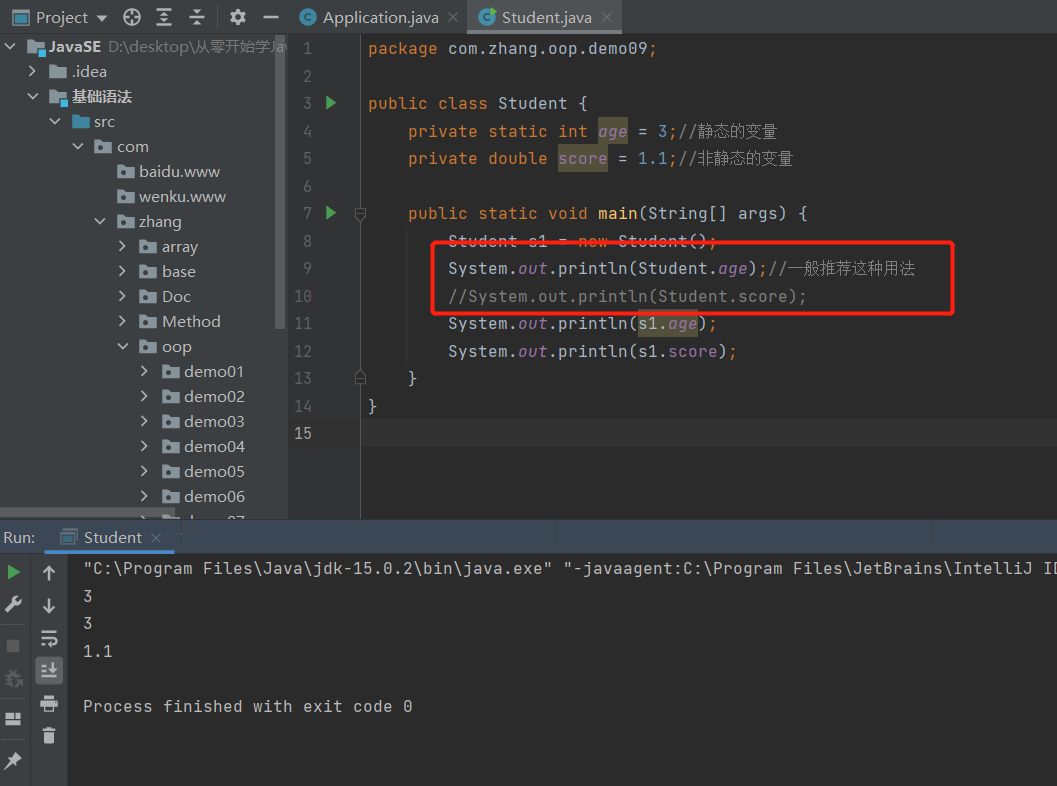This screenshot has width=1057, height=786.
Task: Click the Collapse All icon in Project toolbar
Action: 197,17
